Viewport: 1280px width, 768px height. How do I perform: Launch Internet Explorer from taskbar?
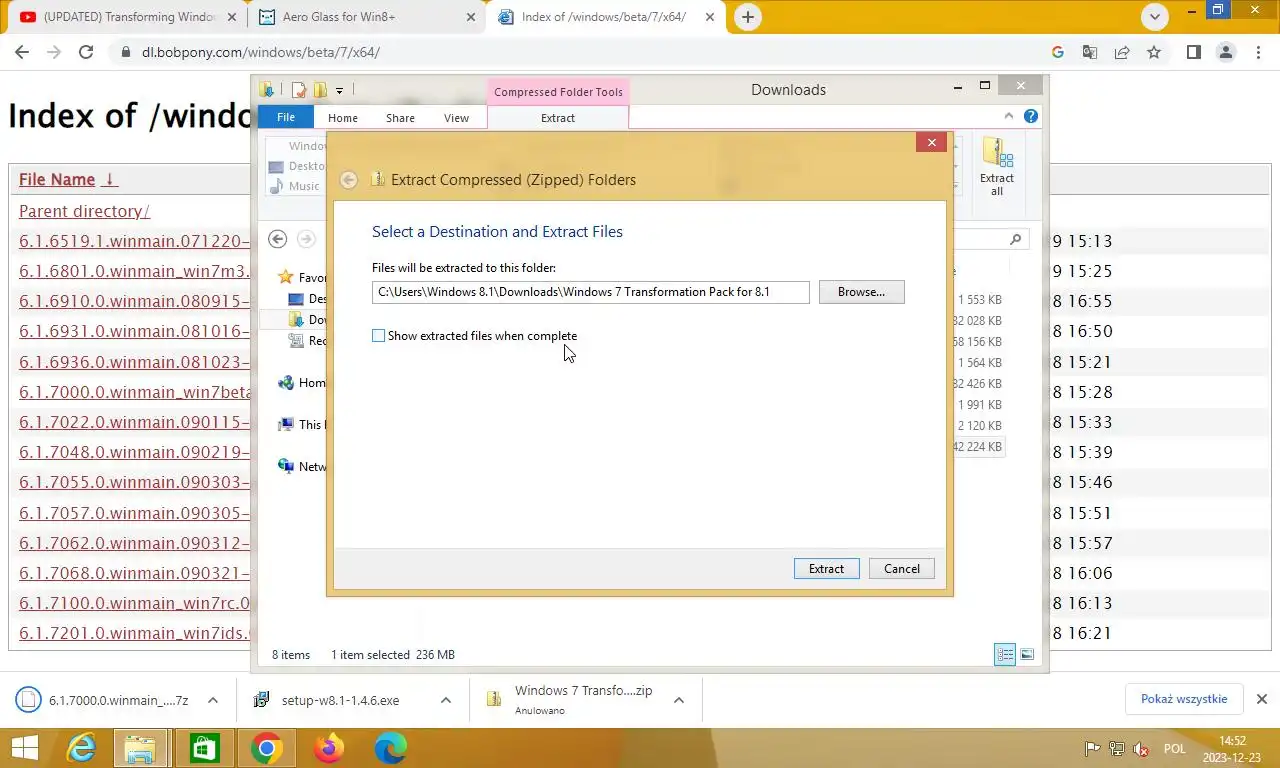coord(81,748)
